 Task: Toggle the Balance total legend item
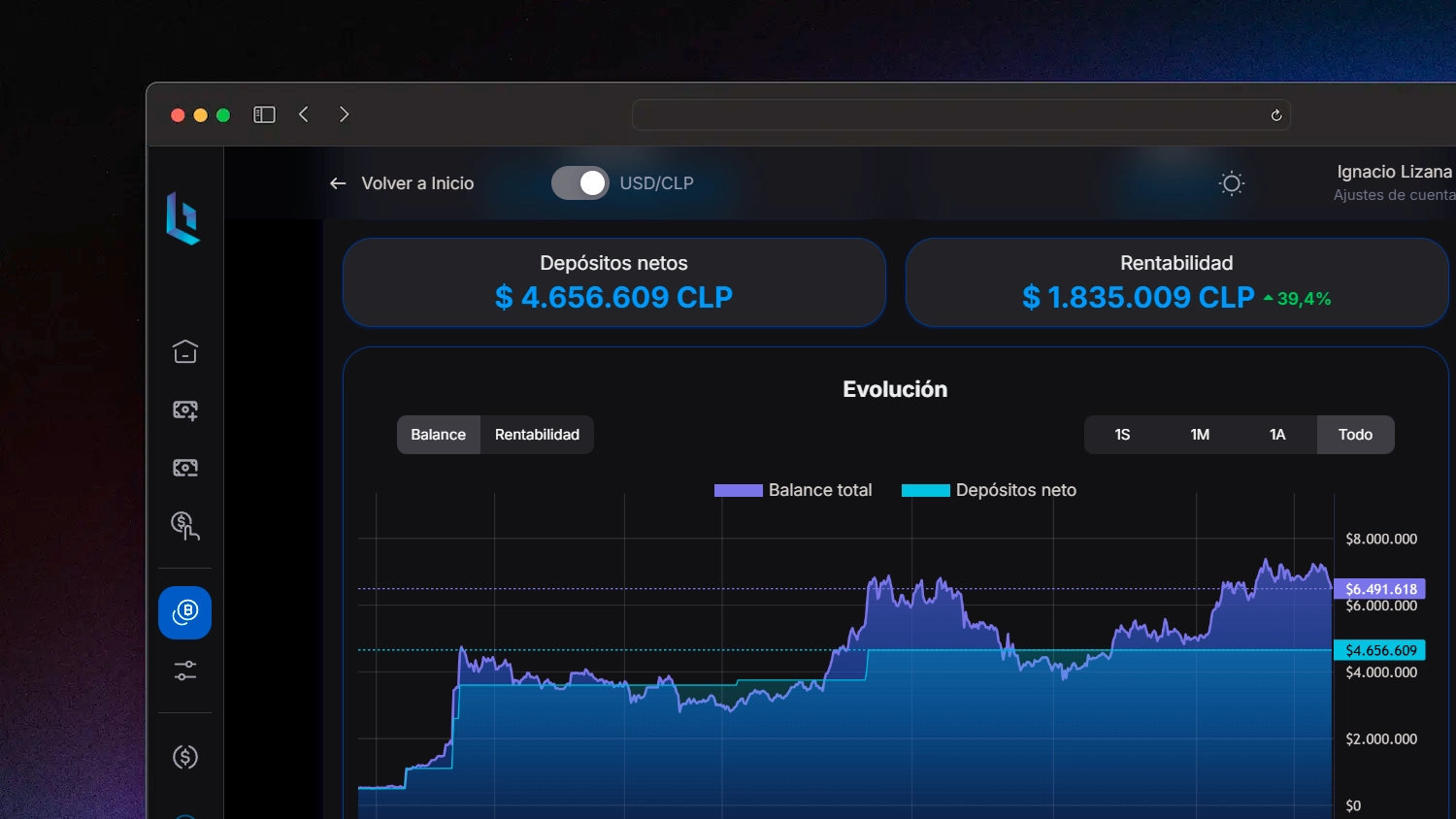pyautogui.click(x=793, y=490)
